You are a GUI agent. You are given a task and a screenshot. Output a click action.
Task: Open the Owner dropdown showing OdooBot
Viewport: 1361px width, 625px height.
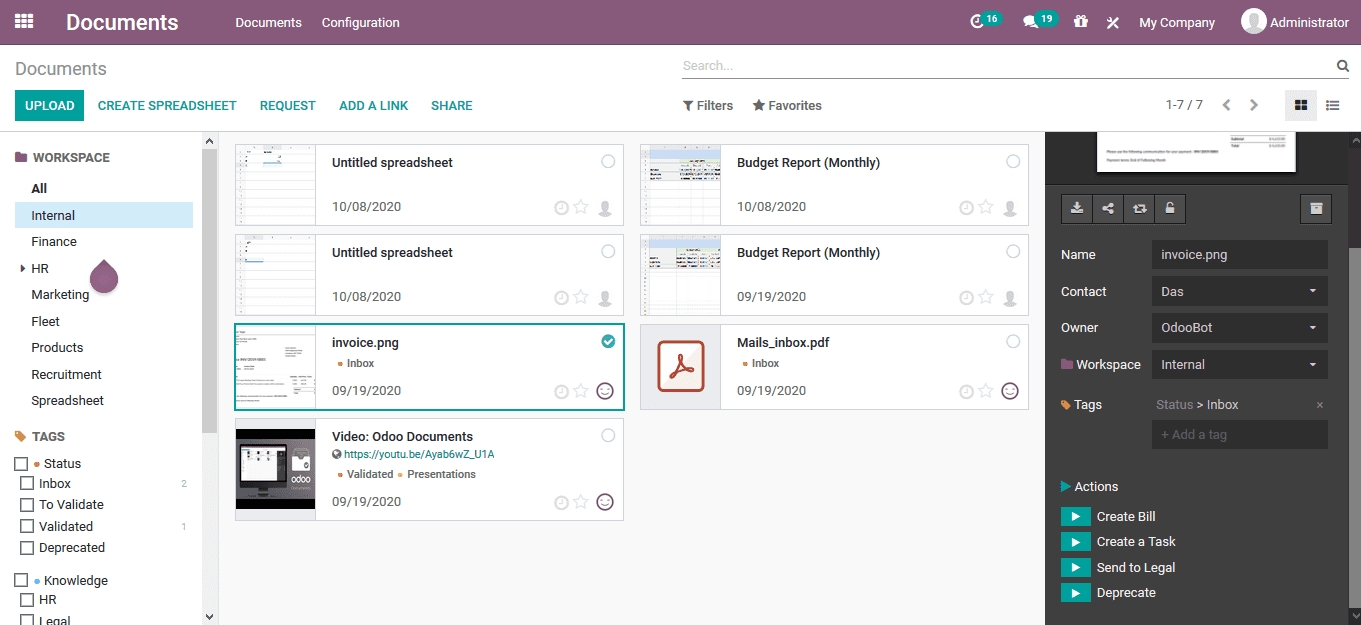pos(1239,328)
